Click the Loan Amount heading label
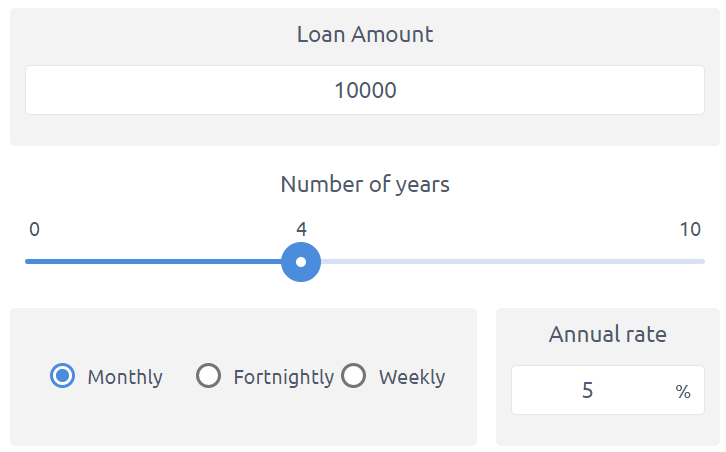726x452 pixels. click(x=365, y=35)
